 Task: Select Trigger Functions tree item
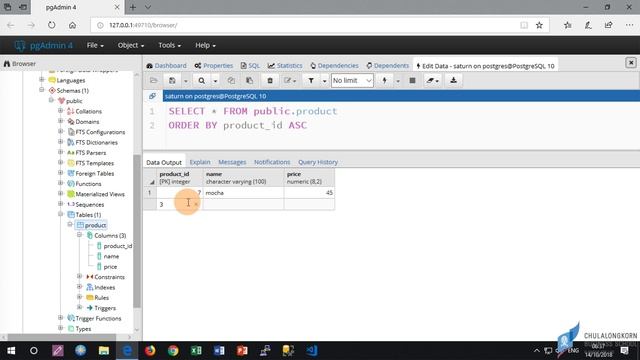94,318
